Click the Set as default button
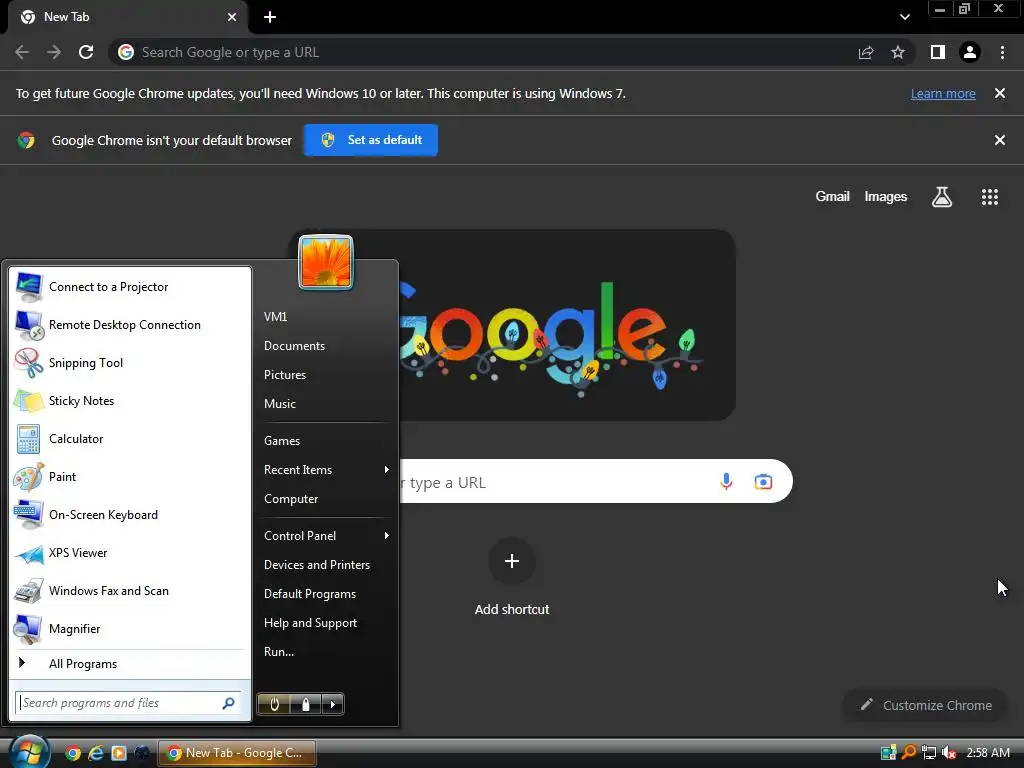 [371, 140]
